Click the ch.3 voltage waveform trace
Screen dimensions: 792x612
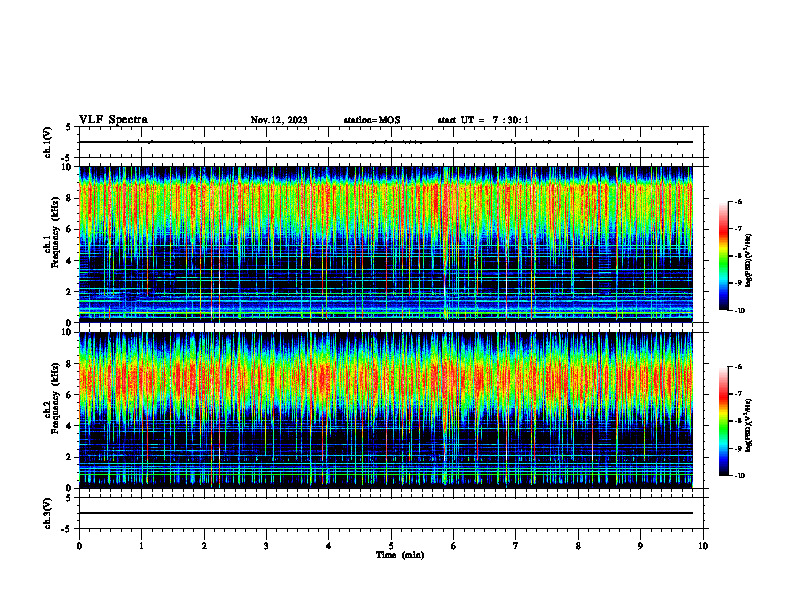coord(386,513)
